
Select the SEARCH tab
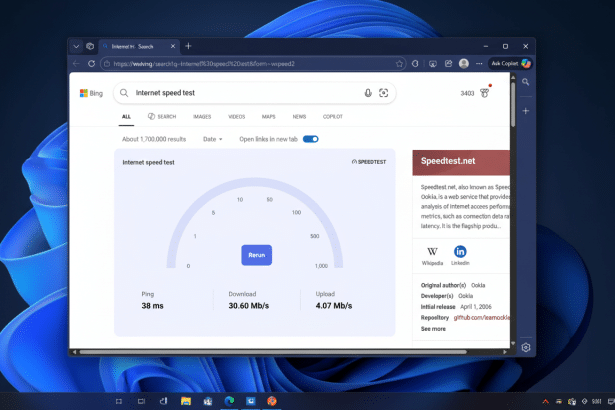tap(162, 117)
